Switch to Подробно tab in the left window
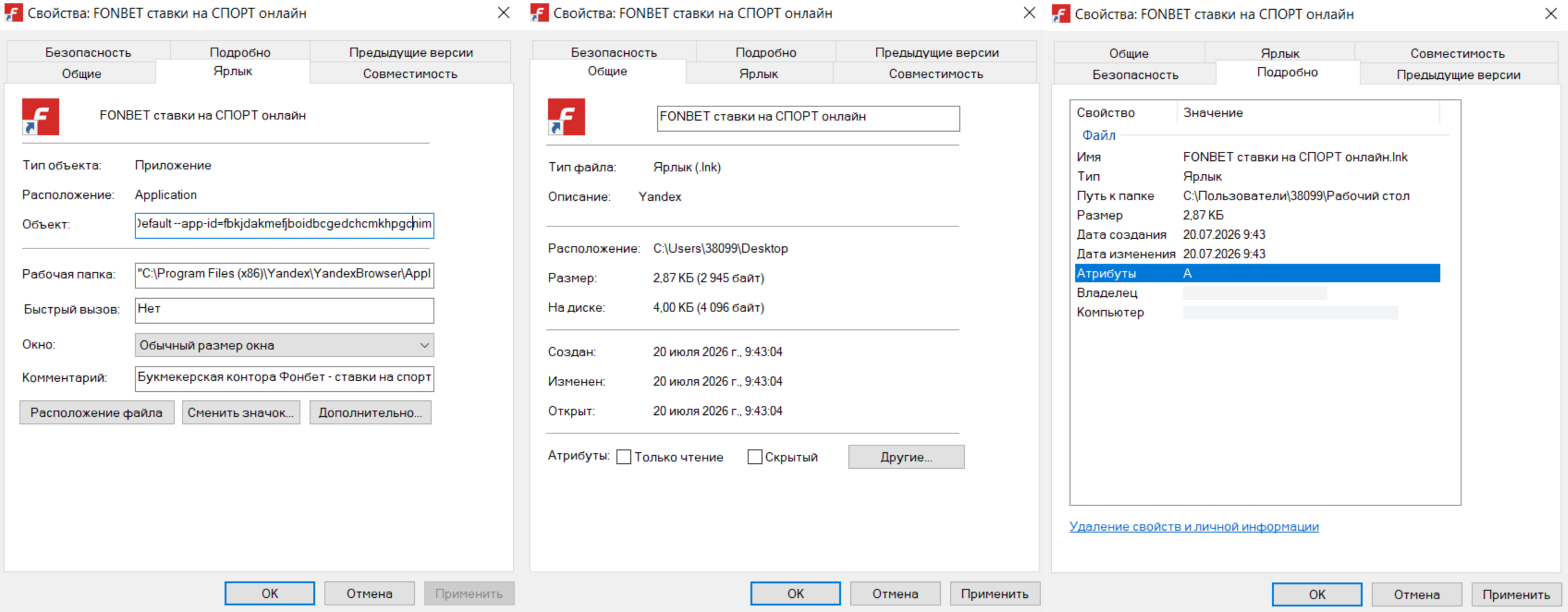 (x=240, y=52)
